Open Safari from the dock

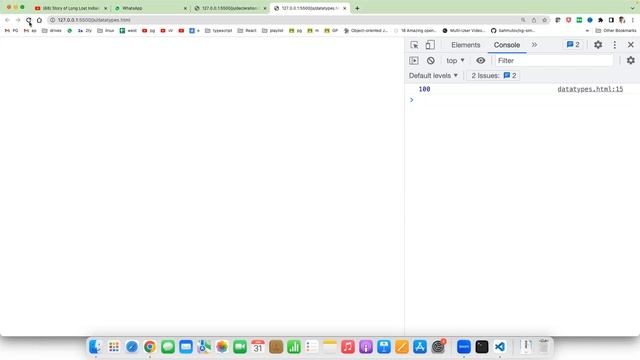coord(132,347)
